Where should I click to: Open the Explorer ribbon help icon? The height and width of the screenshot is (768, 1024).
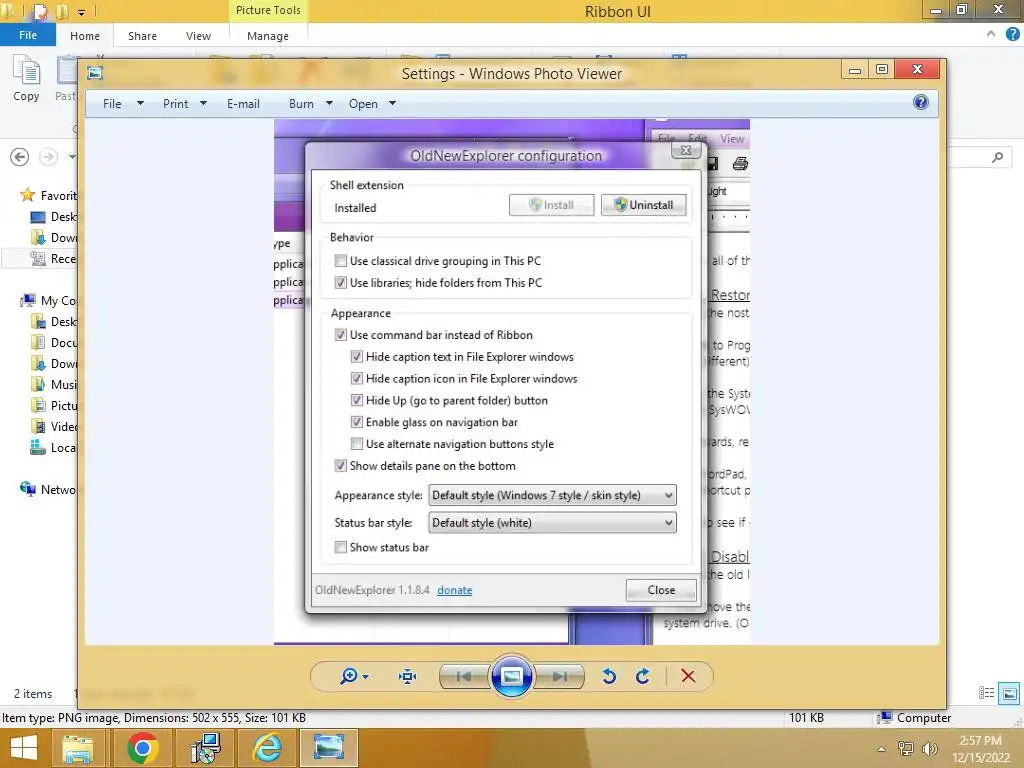[1012, 35]
